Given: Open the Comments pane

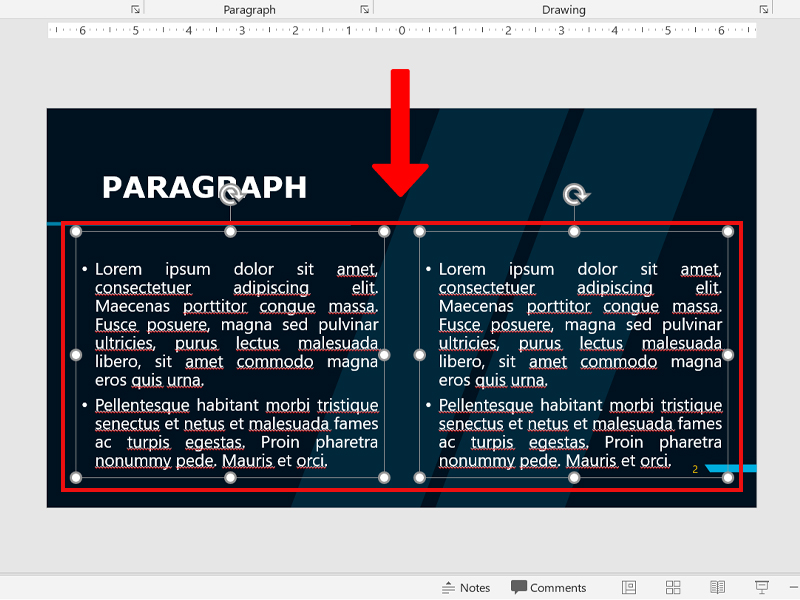Looking at the screenshot, I should pos(548,587).
